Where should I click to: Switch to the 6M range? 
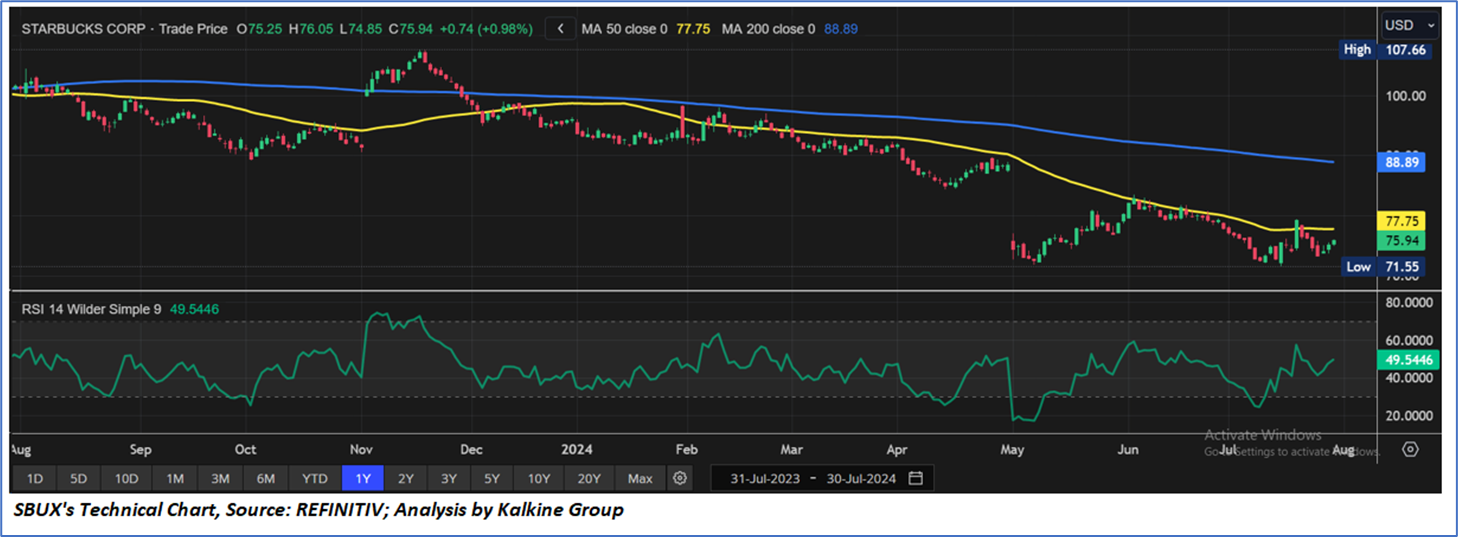(x=266, y=478)
